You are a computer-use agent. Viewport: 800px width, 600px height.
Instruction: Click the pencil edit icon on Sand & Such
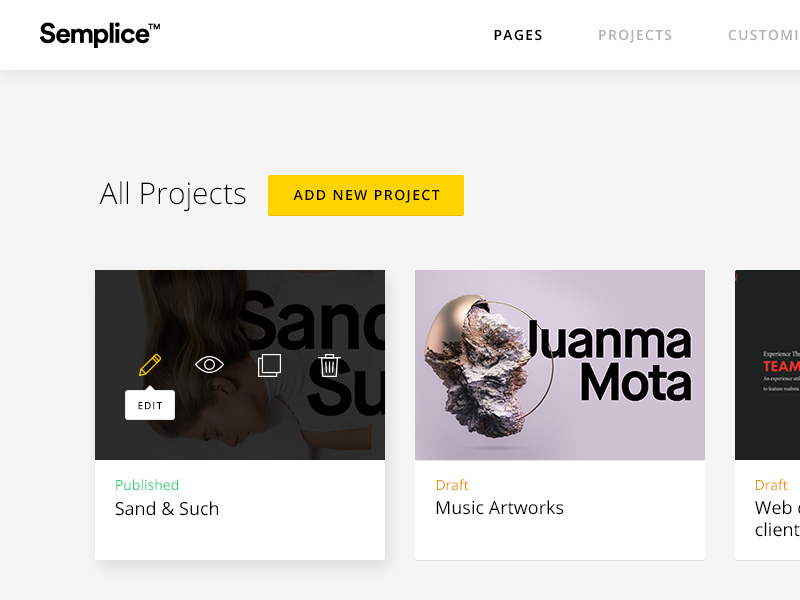(150, 365)
